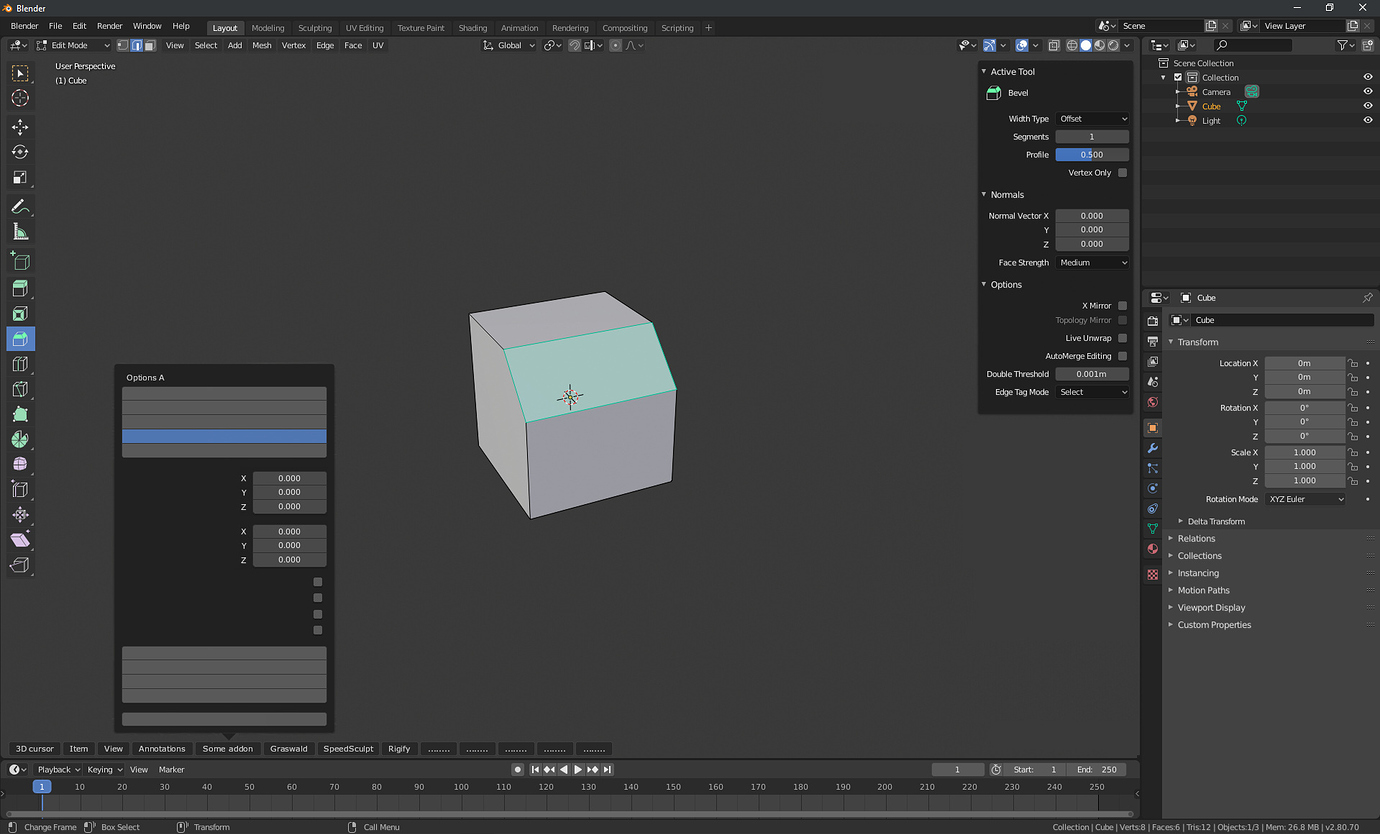Jump to the last frame
The height and width of the screenshot is (834, 1380).
click(x=607, y=770)
